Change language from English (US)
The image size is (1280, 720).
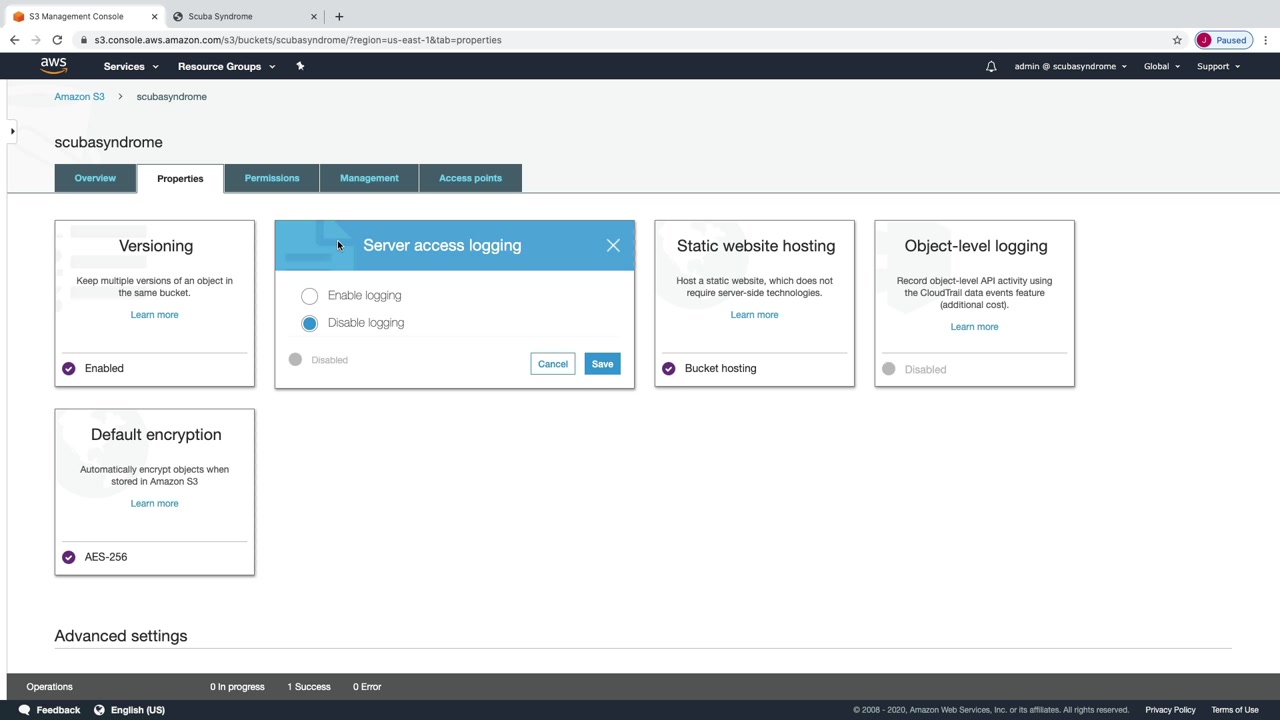(138, 710)
